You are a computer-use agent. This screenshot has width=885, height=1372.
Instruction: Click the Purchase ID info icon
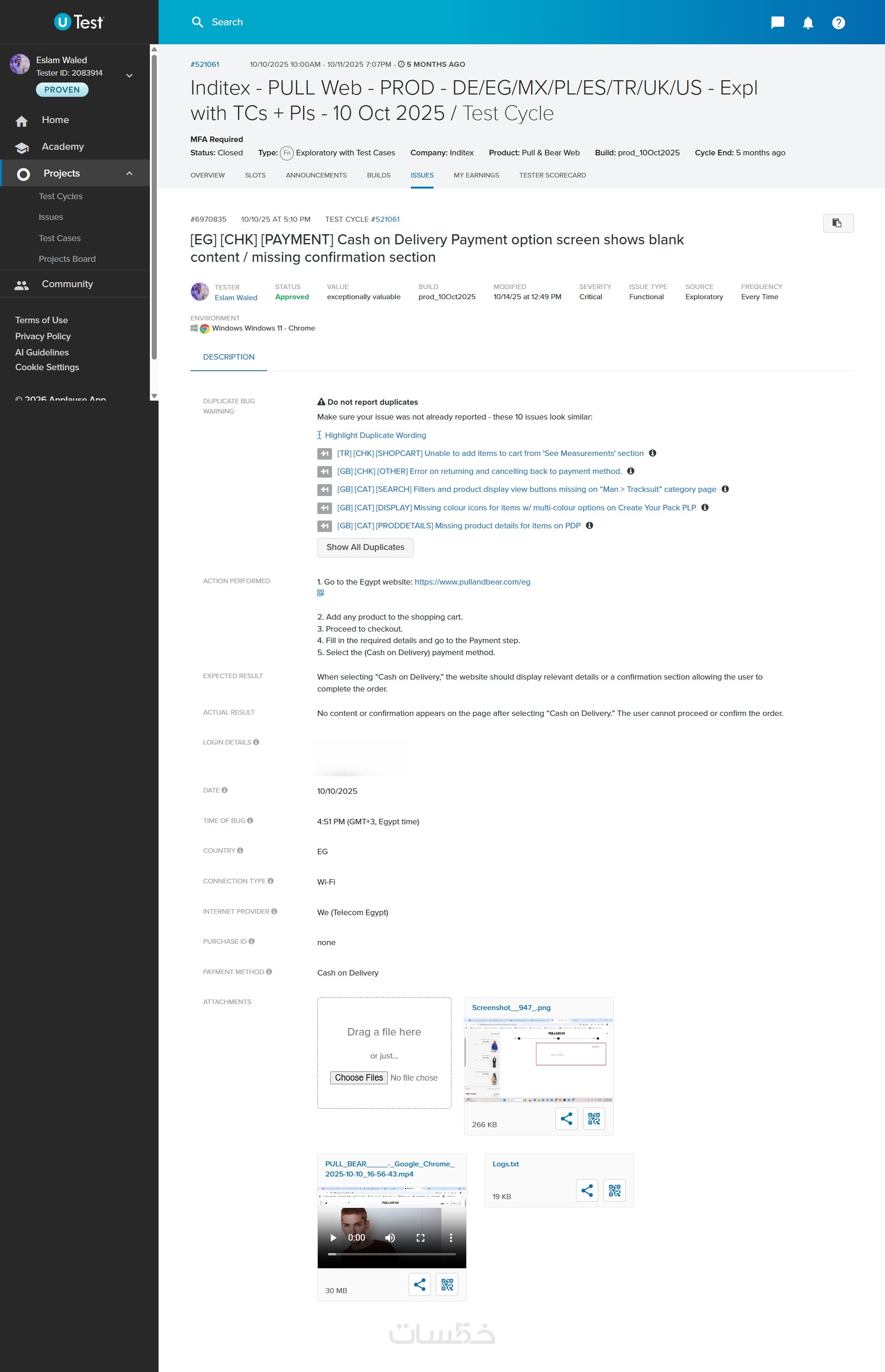pyautogui.click(x=252, y=941)
